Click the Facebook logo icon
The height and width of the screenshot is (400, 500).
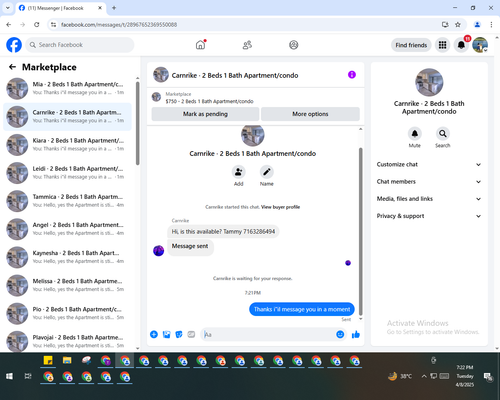[x=14, y=45]
